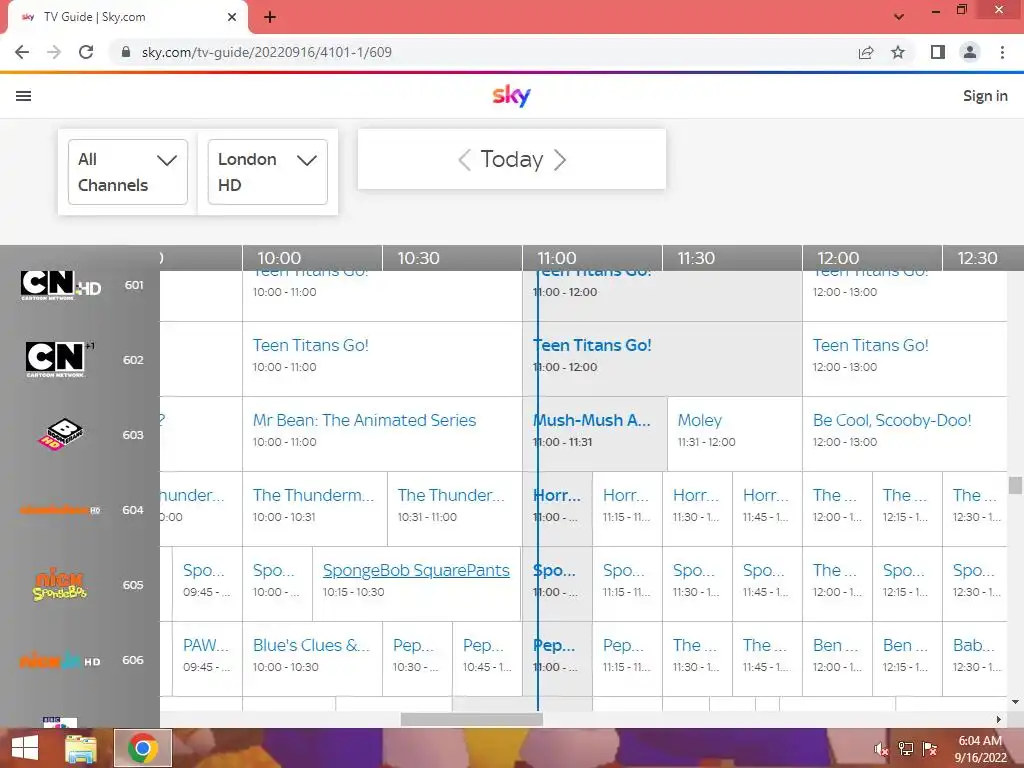Open a new browser tab
This screenshot has width=1024, height=768.
[270, 18]
